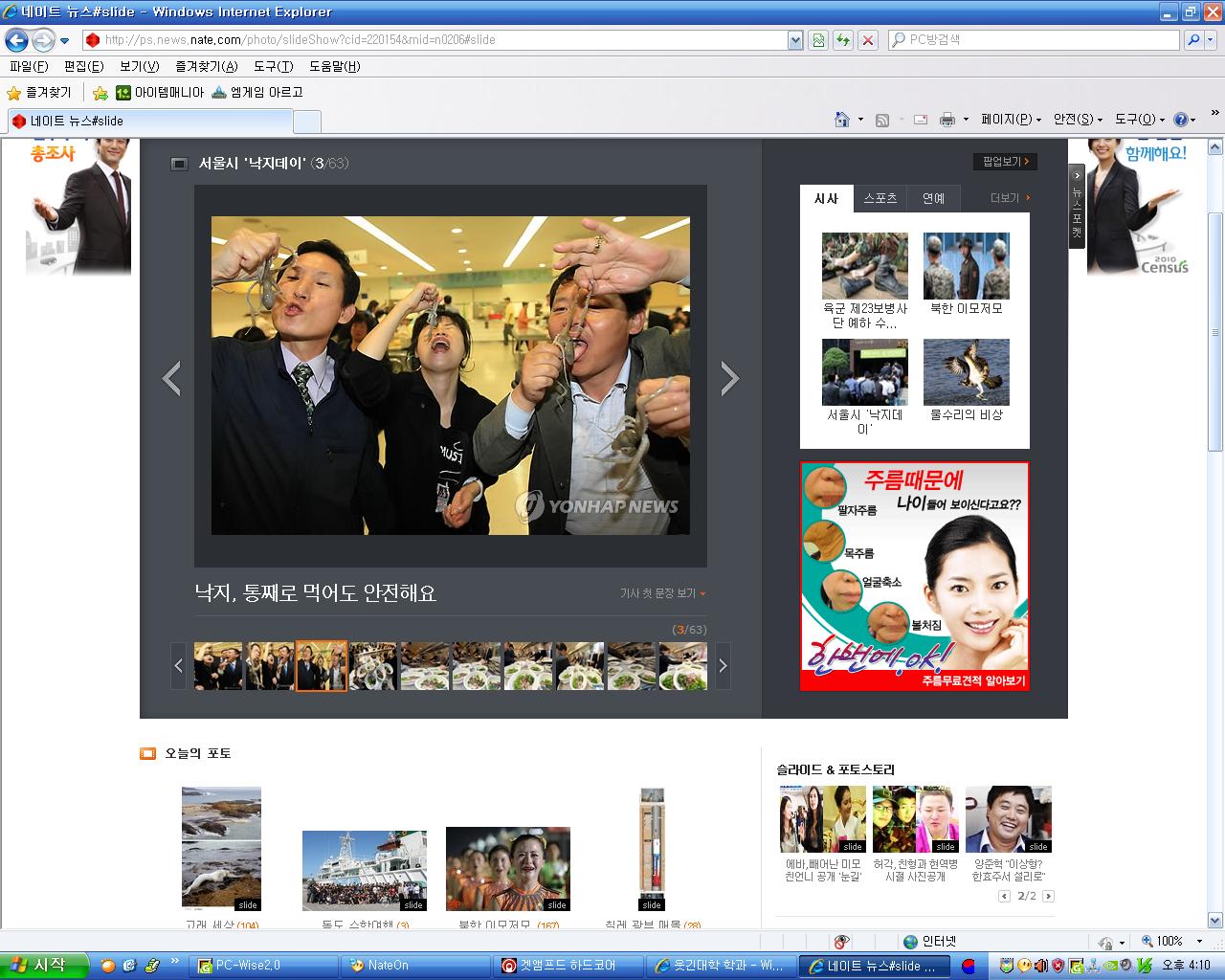Switch to the 스포츠 tab
The height and width of the screenshot is (980, 1225).
pyautogui.click(x=880, y=198)
